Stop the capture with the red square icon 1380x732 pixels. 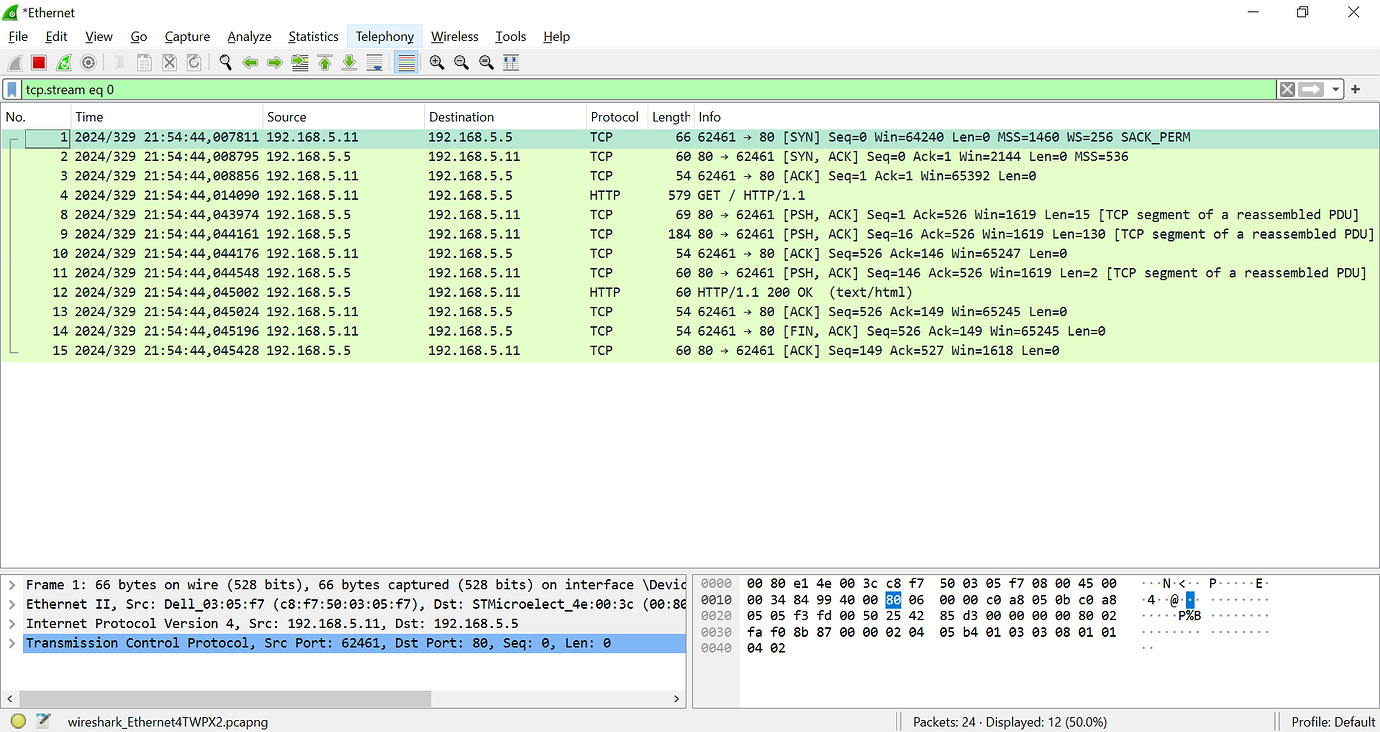tap(39, 62)
